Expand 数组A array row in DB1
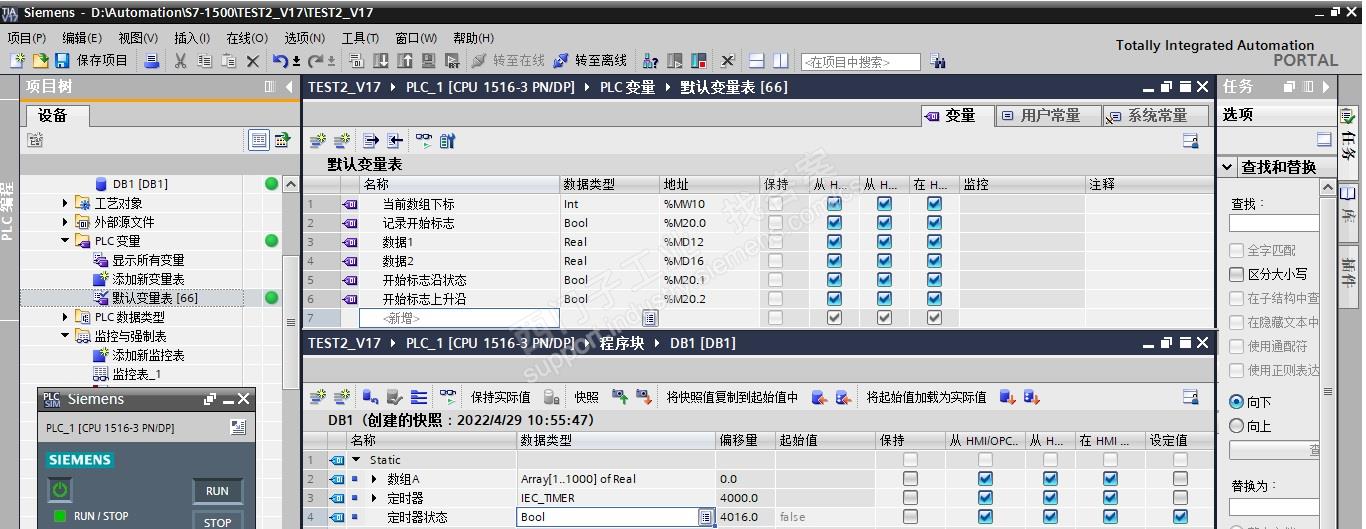Viewport: 1366px width, 529px height. (375, 479)
